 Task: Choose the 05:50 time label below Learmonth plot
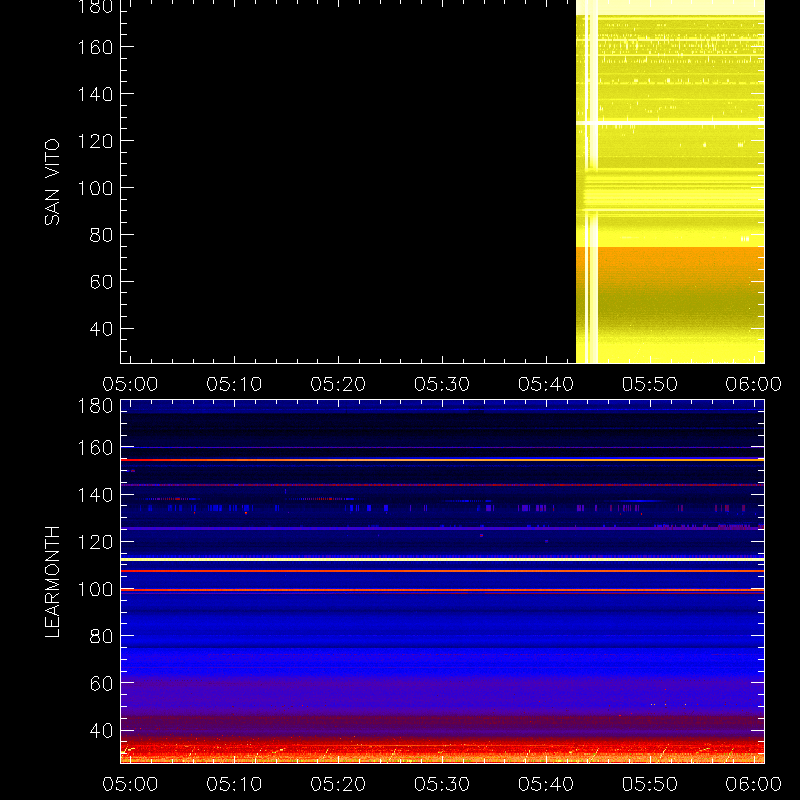[x=650, y=784]
